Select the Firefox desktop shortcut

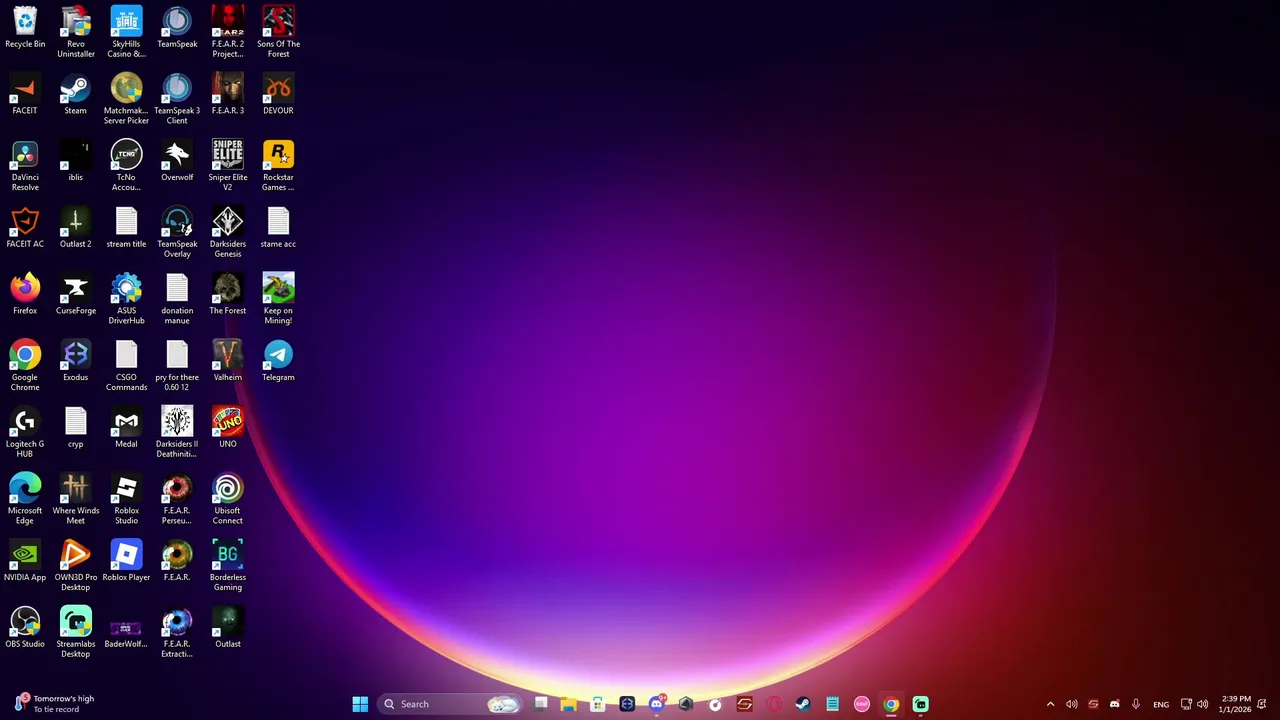25,295
